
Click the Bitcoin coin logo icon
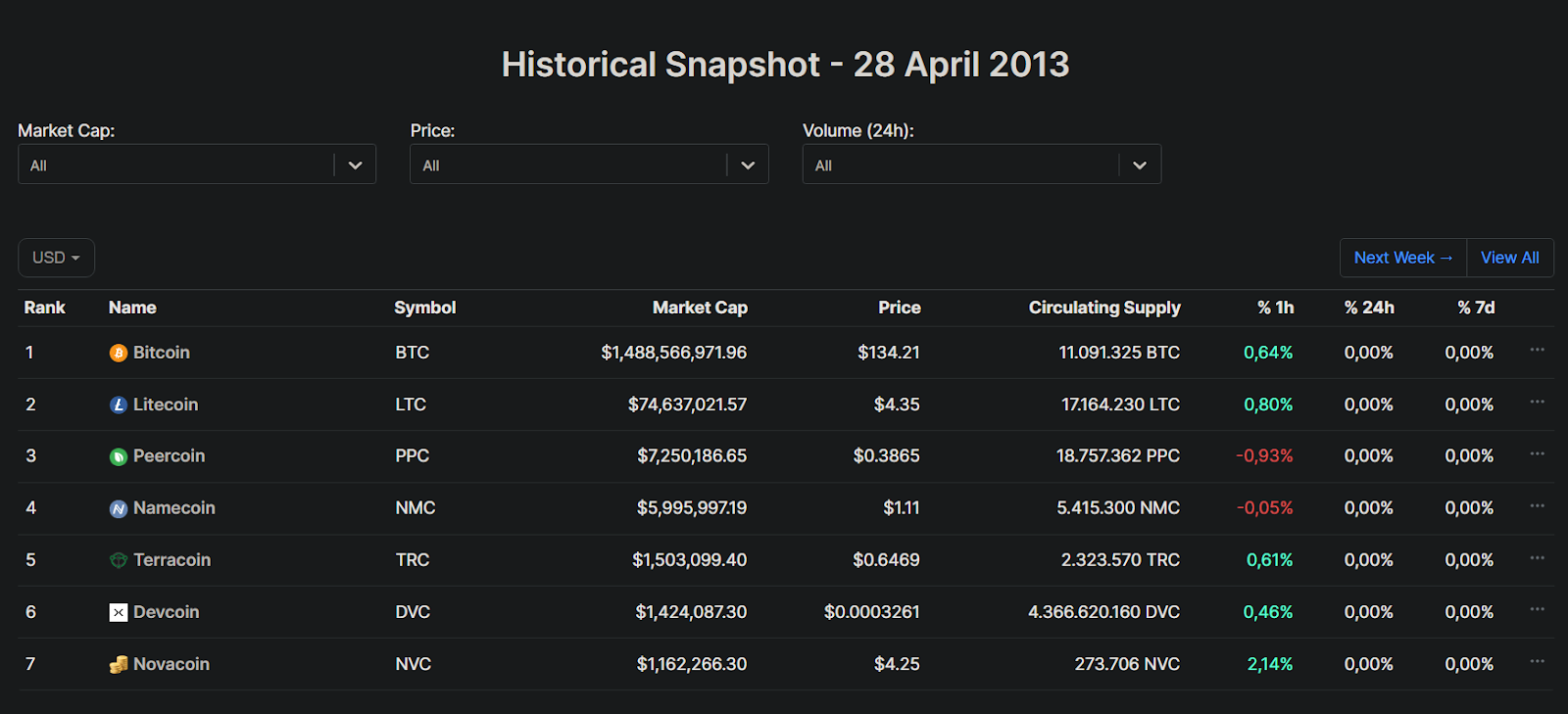click(x=119, y=353)
